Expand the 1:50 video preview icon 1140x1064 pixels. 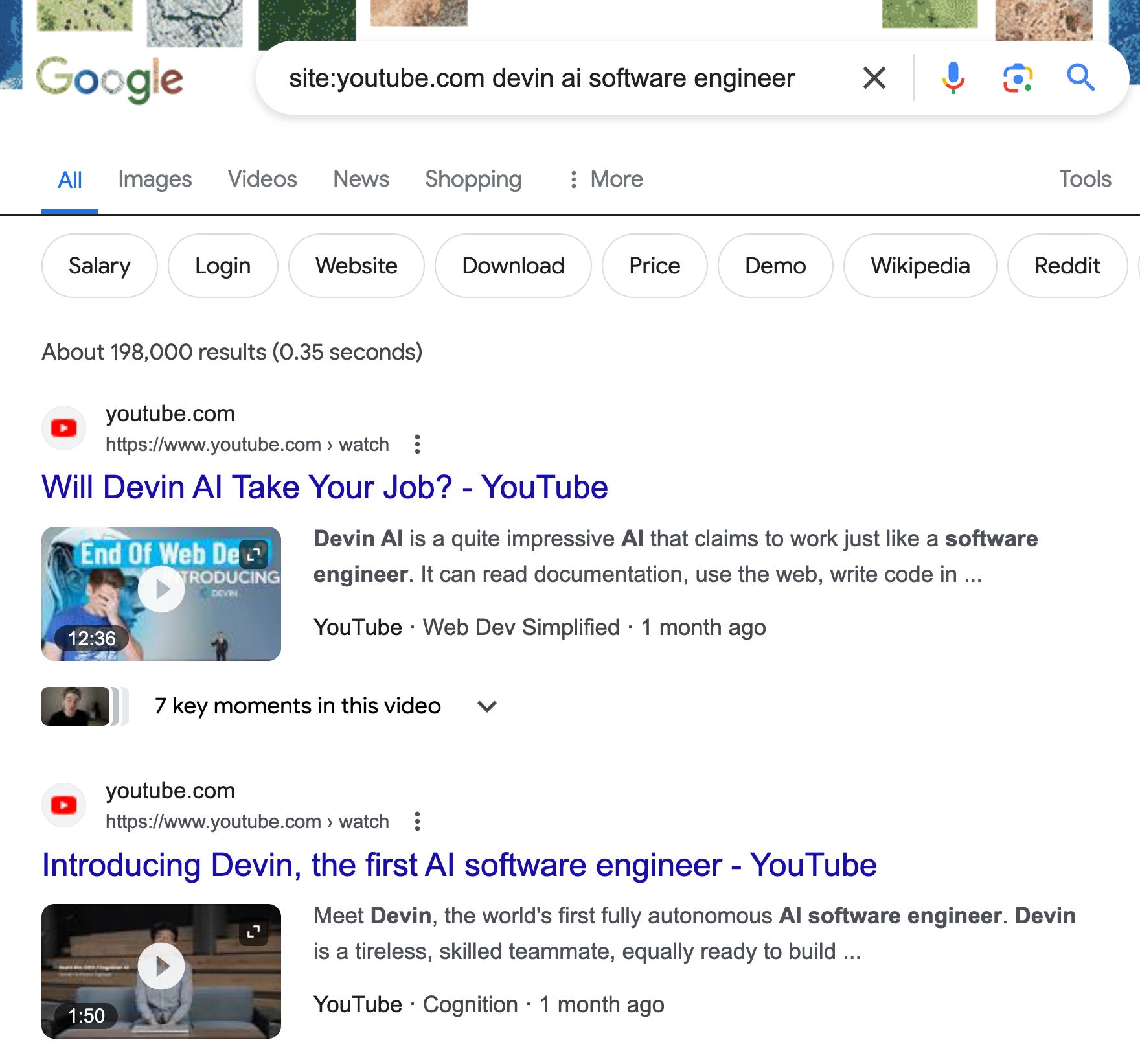point(253,932)
